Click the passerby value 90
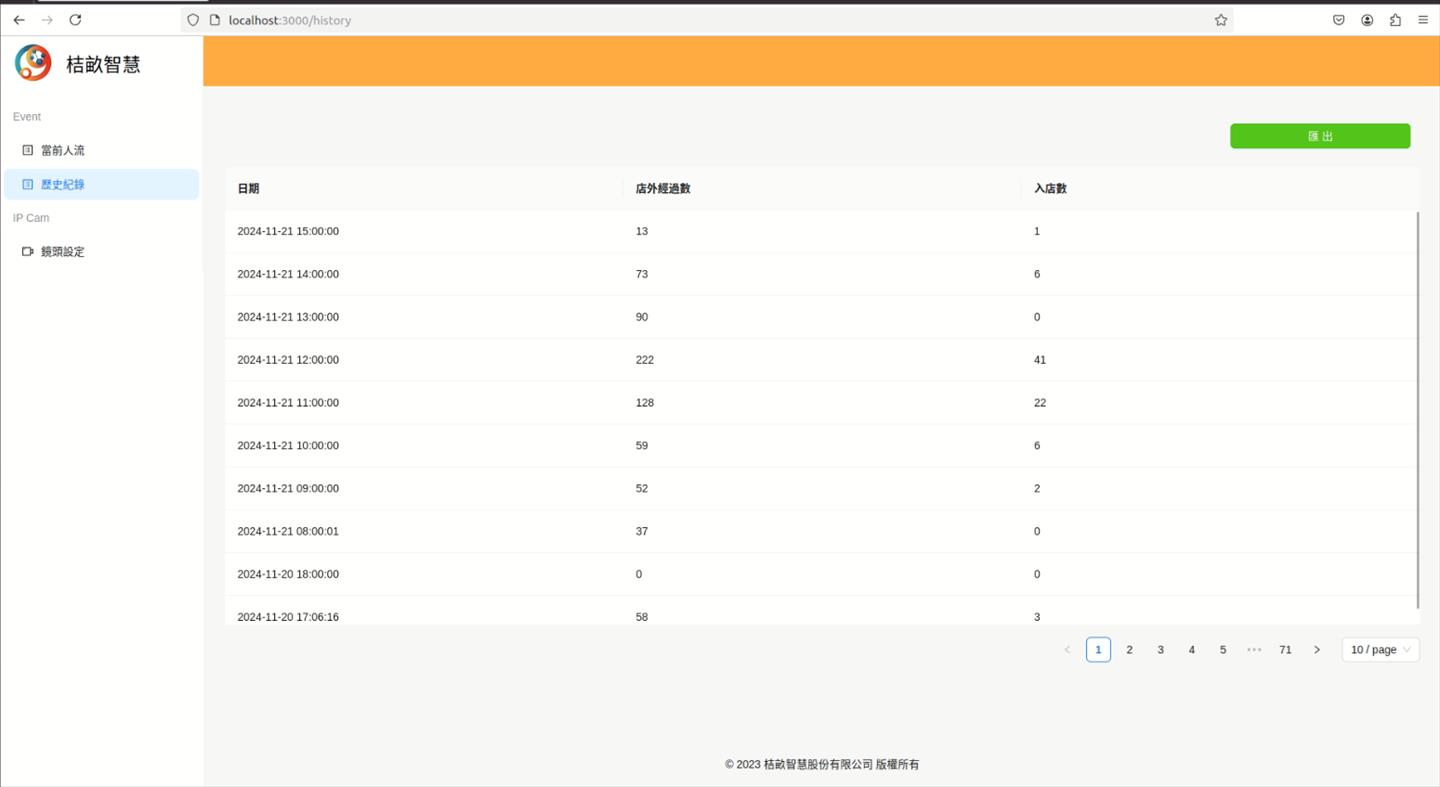Image resolution: width=1440 pixels, height=787 pixels. click(642, 317)
